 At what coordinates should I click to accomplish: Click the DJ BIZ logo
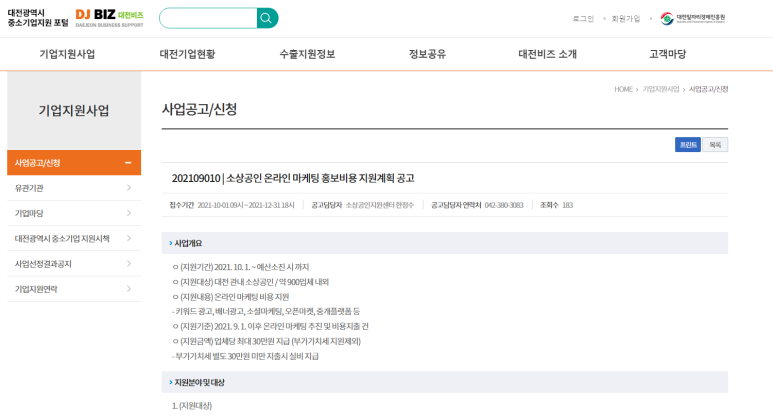(109, 18)
